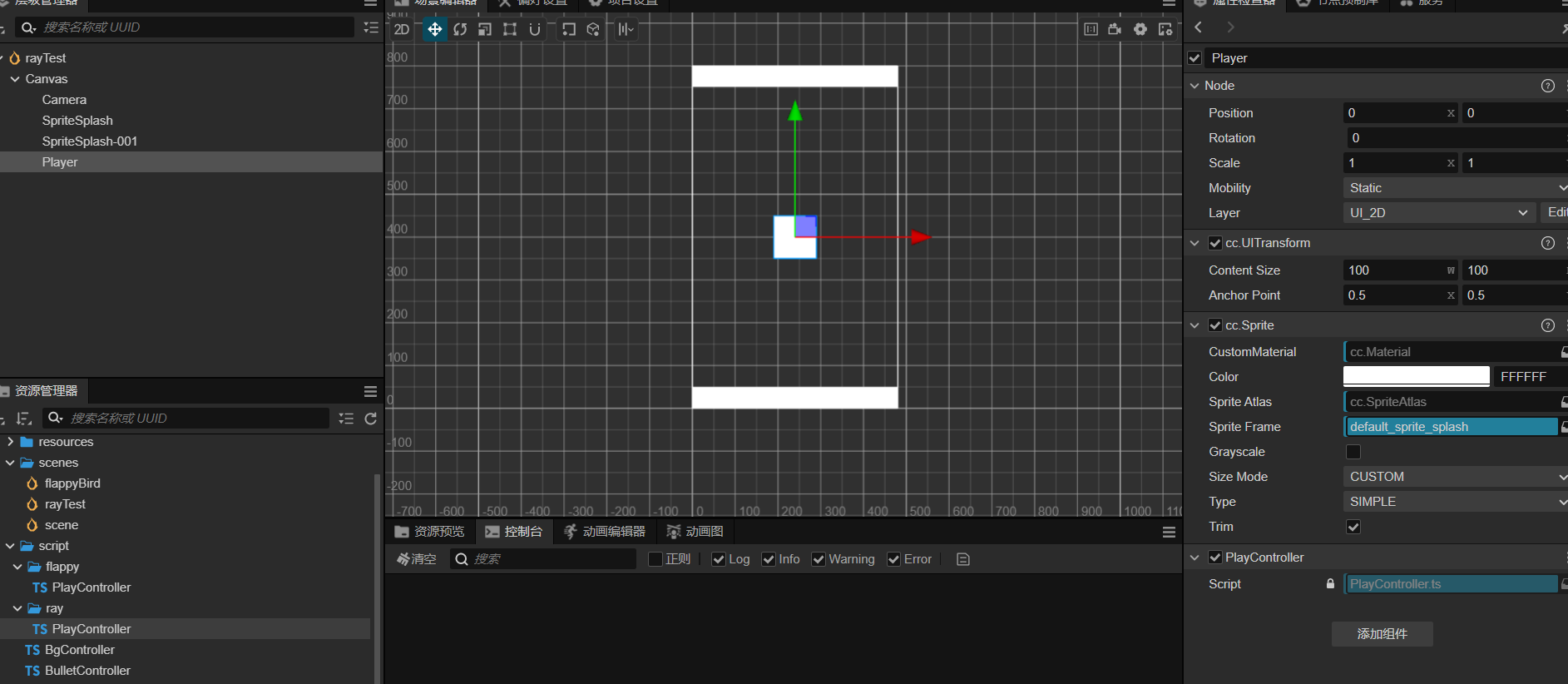Click the scene view settings icon
1568x684 pixels.
click(x=1165, y=29)
